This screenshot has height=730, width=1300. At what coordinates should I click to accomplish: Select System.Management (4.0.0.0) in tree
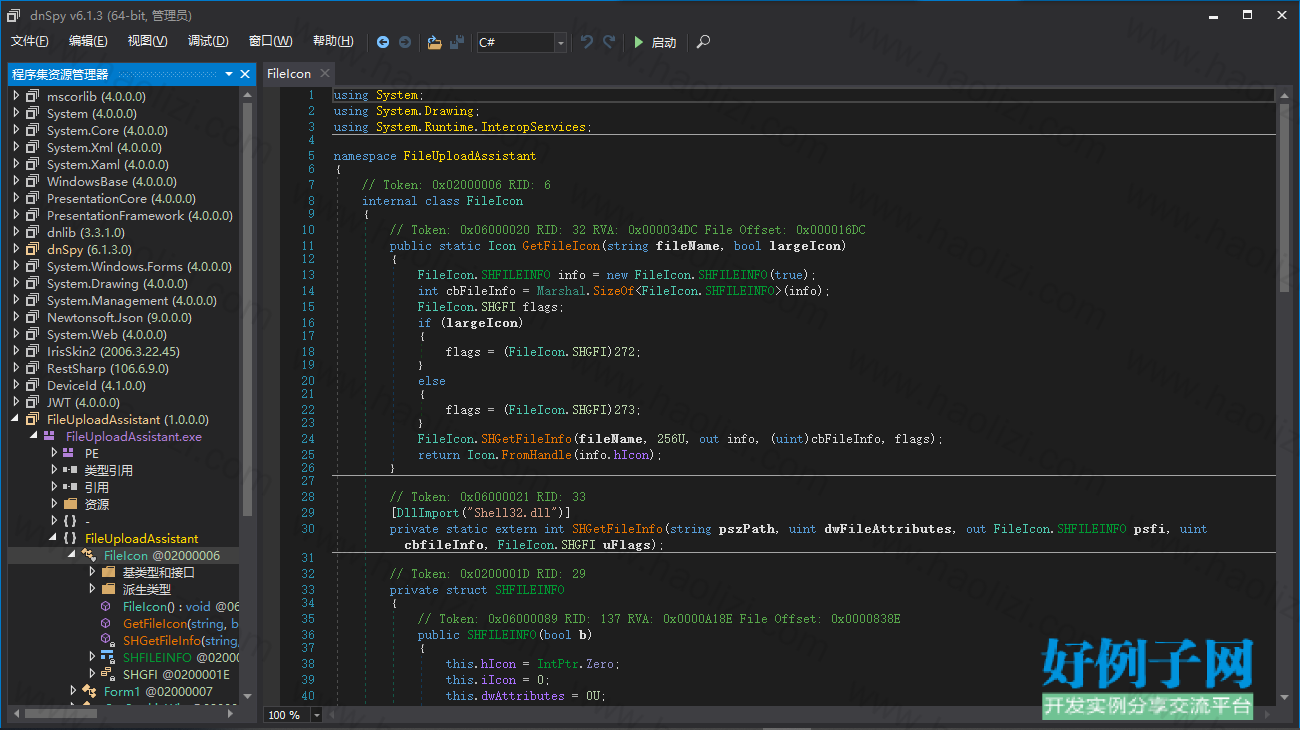click(x=132, y=301)
